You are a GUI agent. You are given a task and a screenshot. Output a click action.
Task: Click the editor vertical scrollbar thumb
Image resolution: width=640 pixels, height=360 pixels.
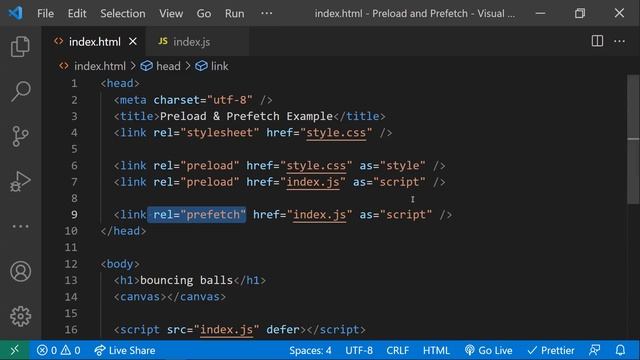coord(633,139)
